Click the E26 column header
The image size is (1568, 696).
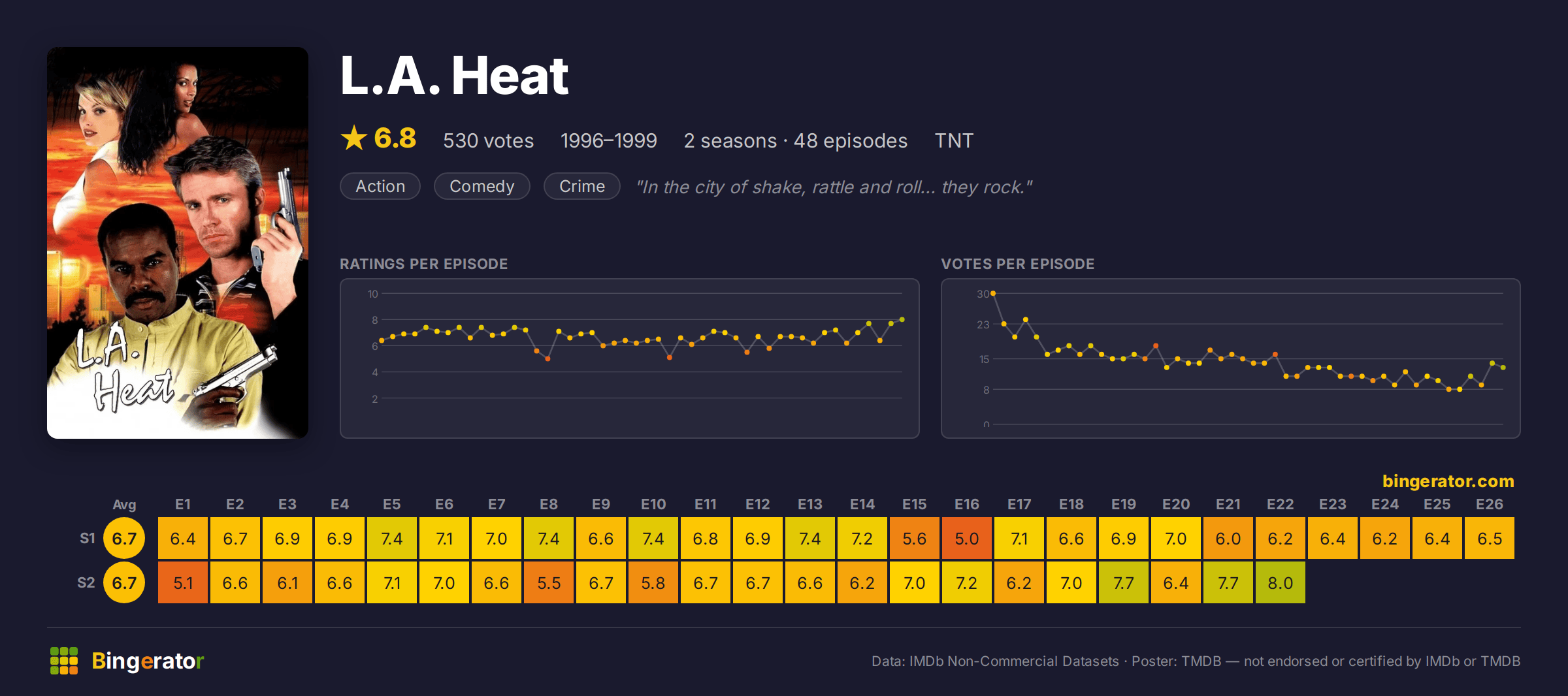point(1490,504)
